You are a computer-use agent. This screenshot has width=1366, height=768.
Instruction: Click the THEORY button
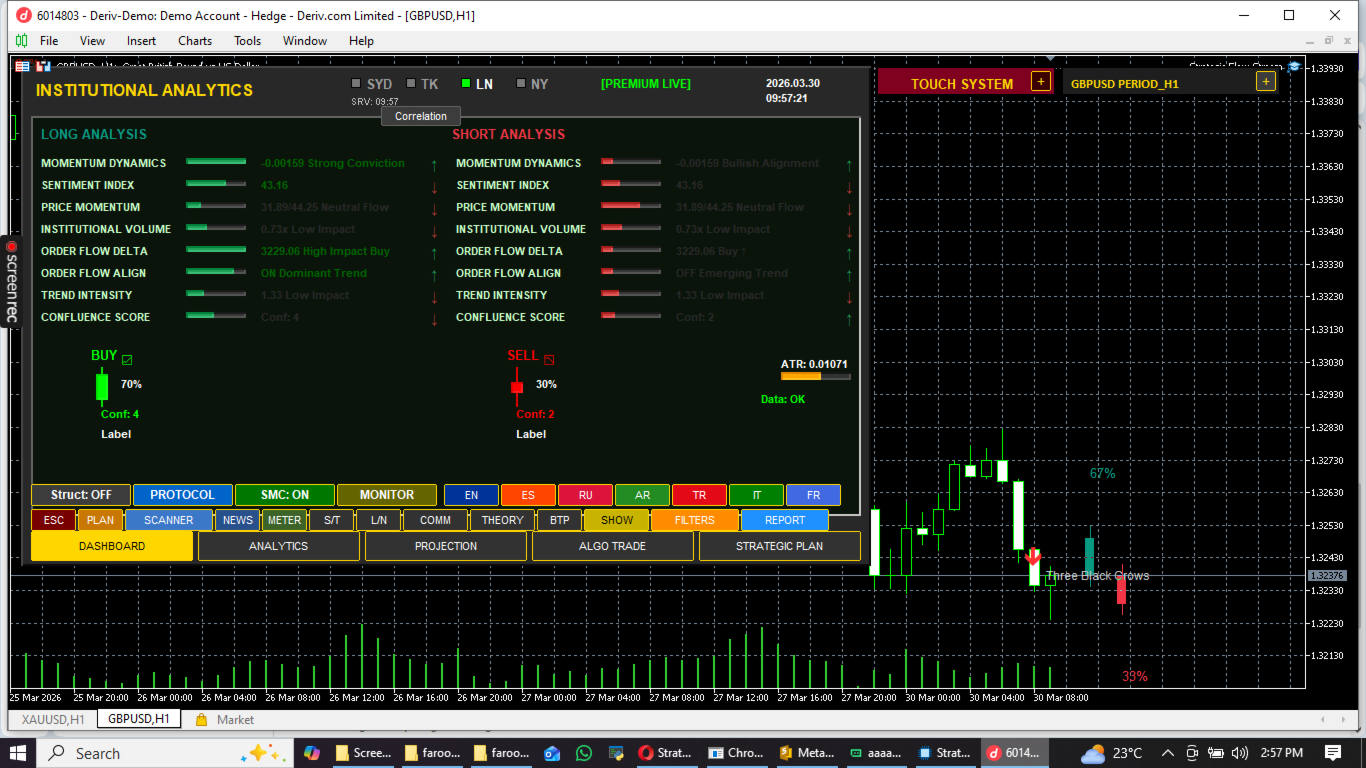click(x=502, y=520)
